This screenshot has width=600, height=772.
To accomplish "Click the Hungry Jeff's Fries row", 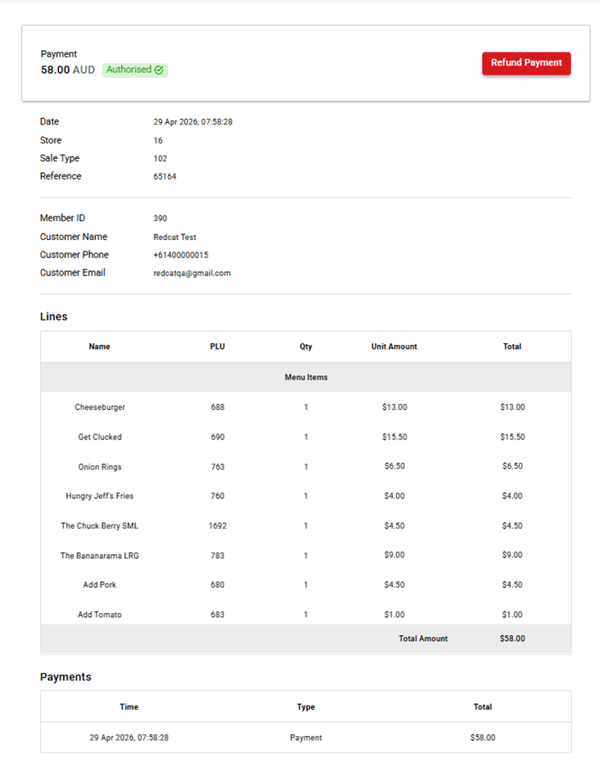I will click(x=100, y=496).
